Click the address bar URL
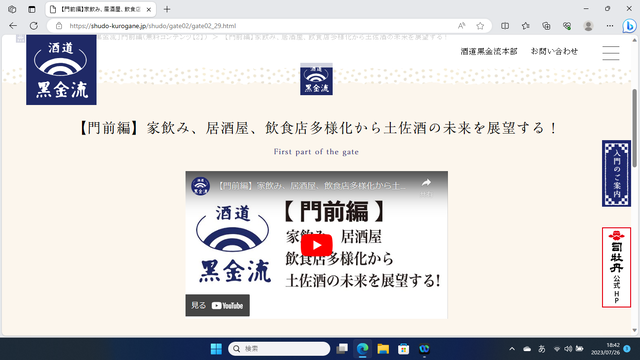 153,26
